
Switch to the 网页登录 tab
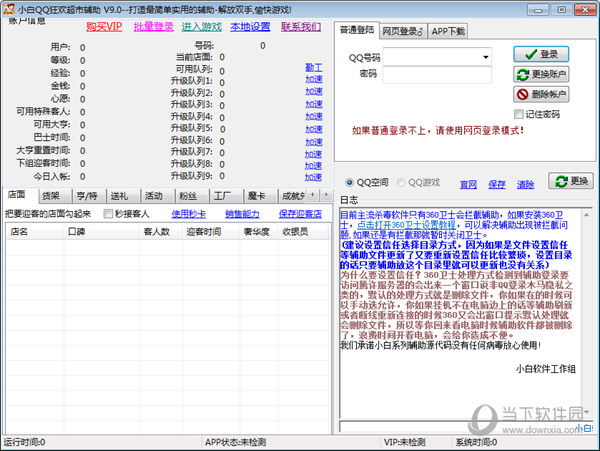(403, 31)
